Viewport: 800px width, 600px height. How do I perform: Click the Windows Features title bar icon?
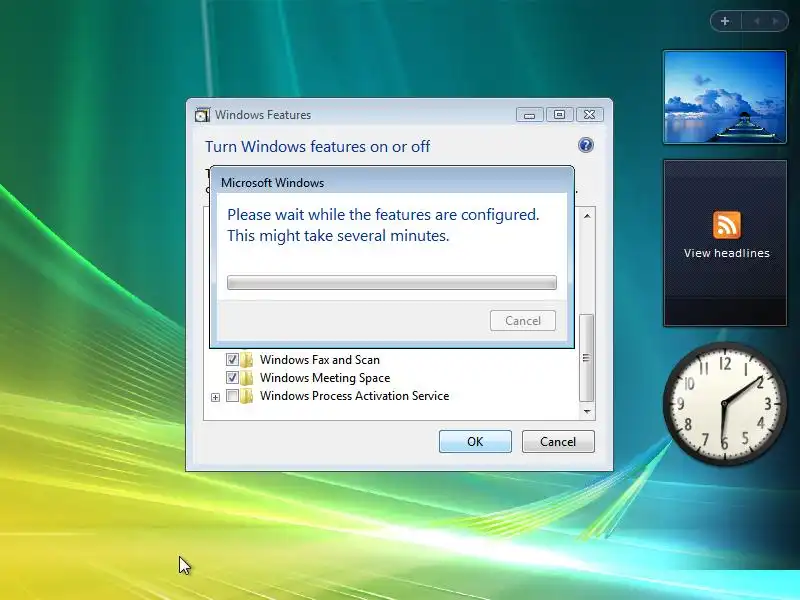click(202, 115)
